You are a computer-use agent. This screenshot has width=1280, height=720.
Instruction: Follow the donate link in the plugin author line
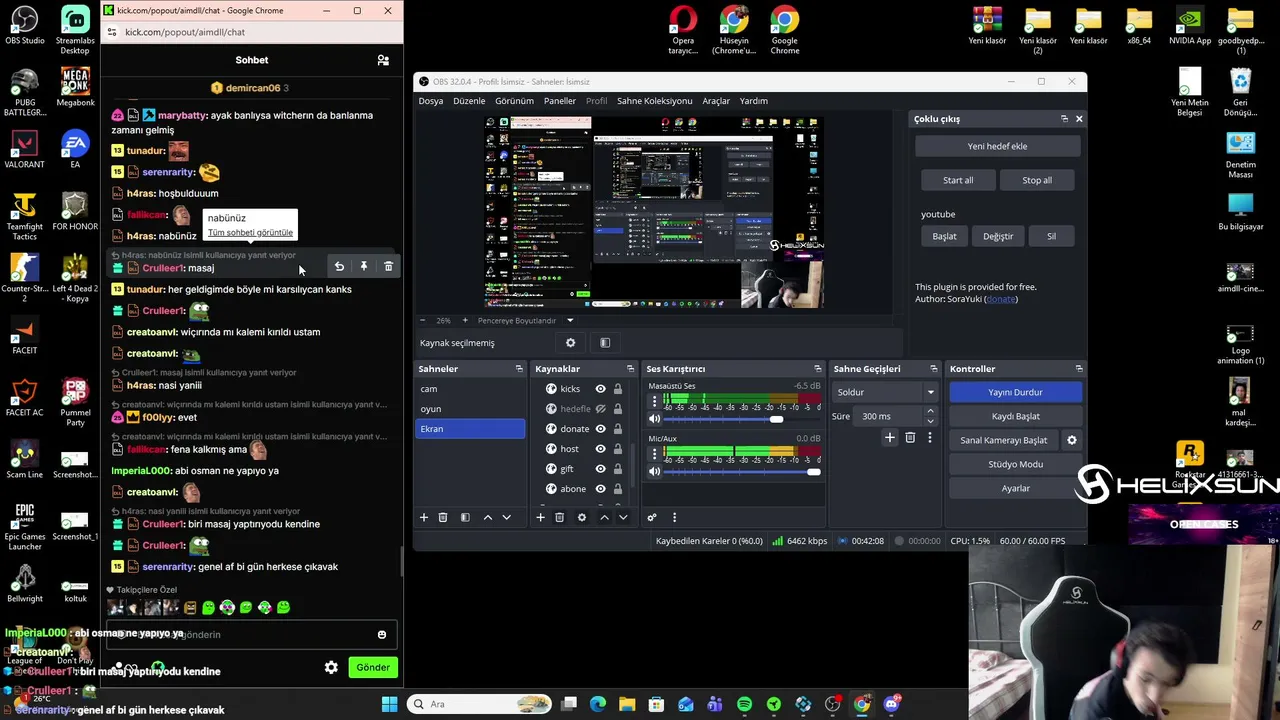1001,299
